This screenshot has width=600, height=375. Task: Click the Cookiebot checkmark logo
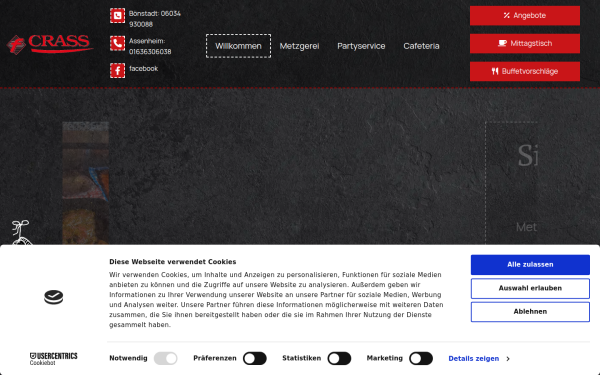[54, 297]
